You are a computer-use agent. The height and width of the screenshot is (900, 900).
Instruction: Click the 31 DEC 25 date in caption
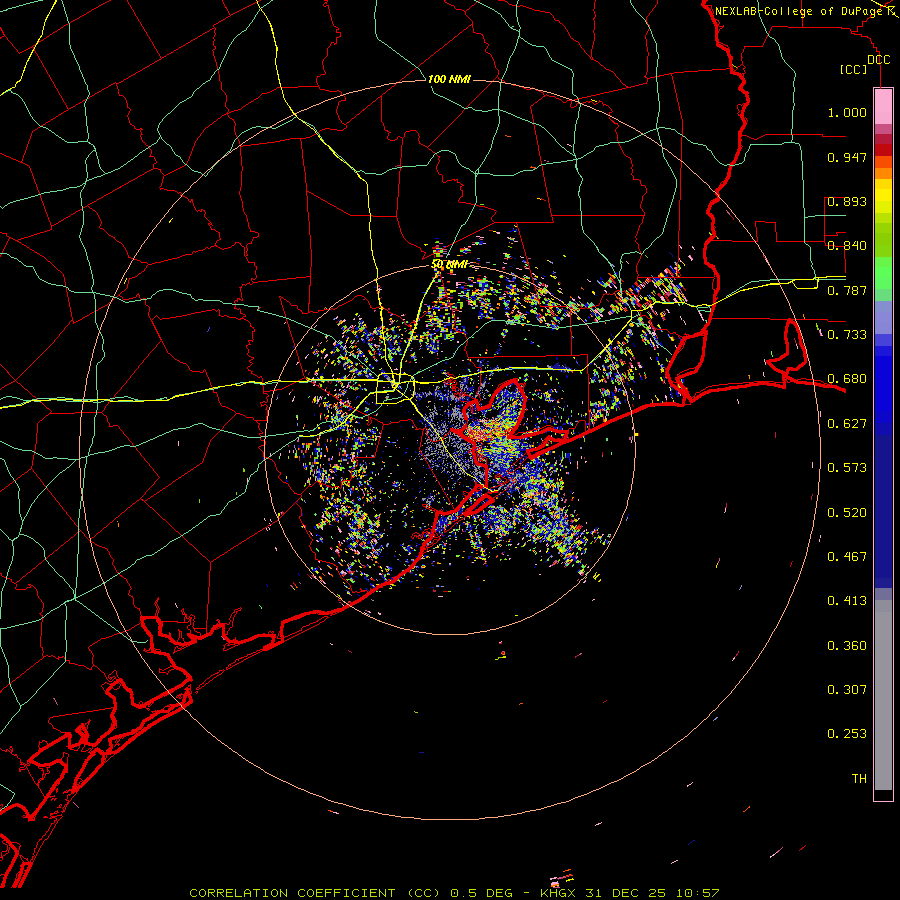[x=626, y=893]
